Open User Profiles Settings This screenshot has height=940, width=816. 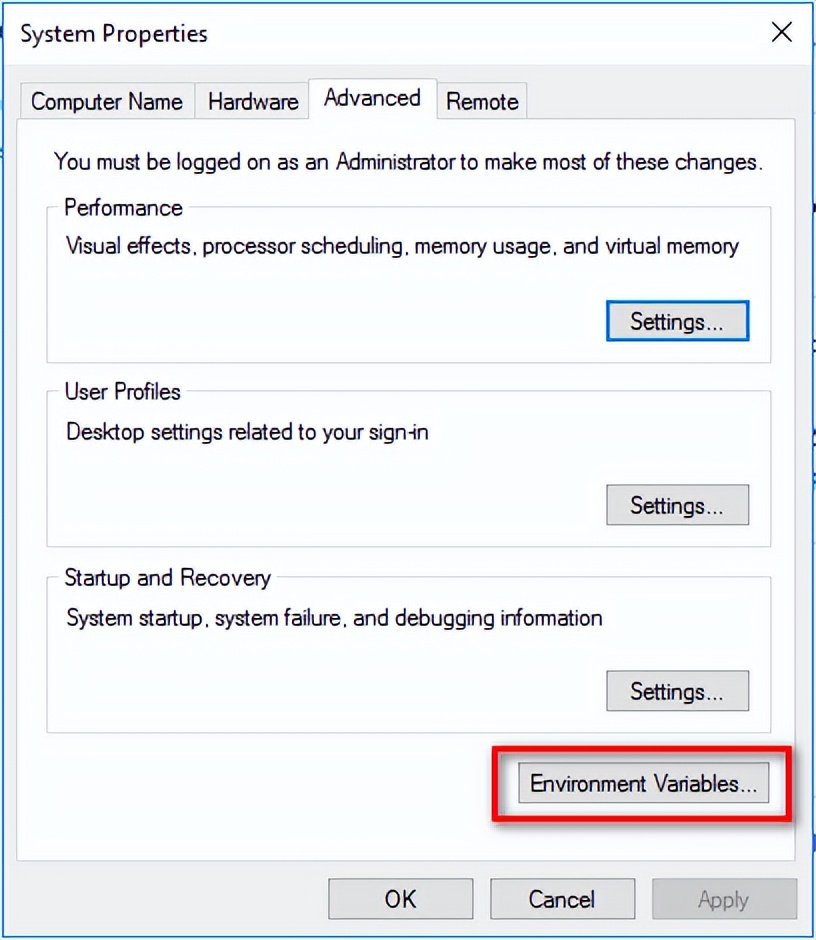click(677, 505)
